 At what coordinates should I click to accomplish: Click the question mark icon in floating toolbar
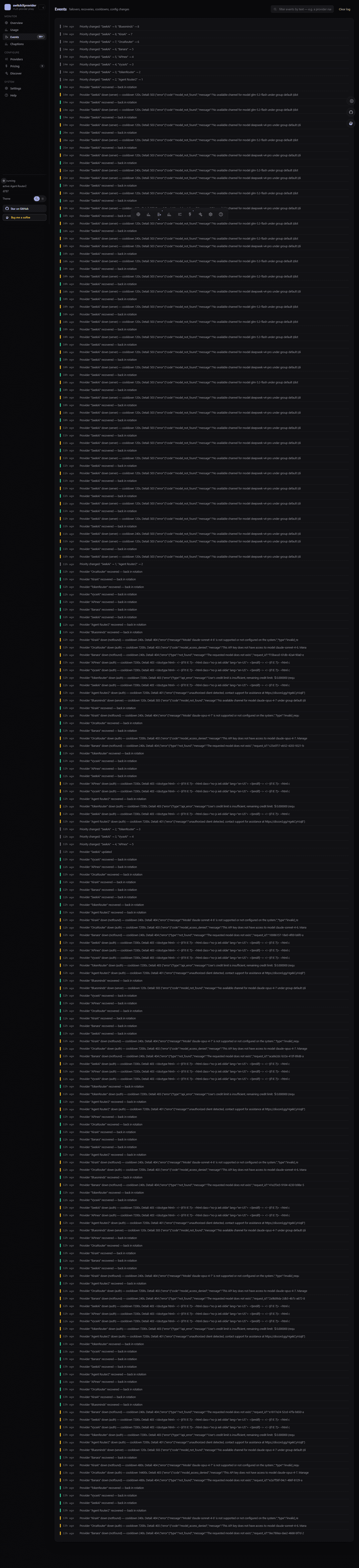point(221,214)
